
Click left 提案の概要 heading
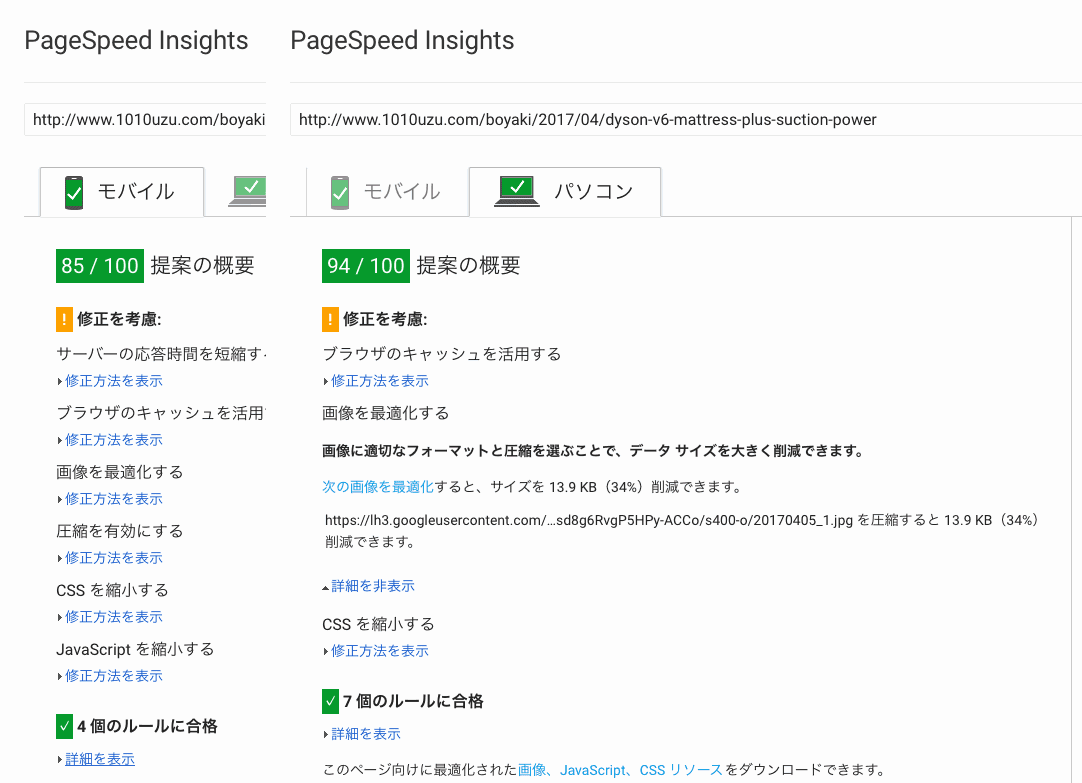[203, 266]
